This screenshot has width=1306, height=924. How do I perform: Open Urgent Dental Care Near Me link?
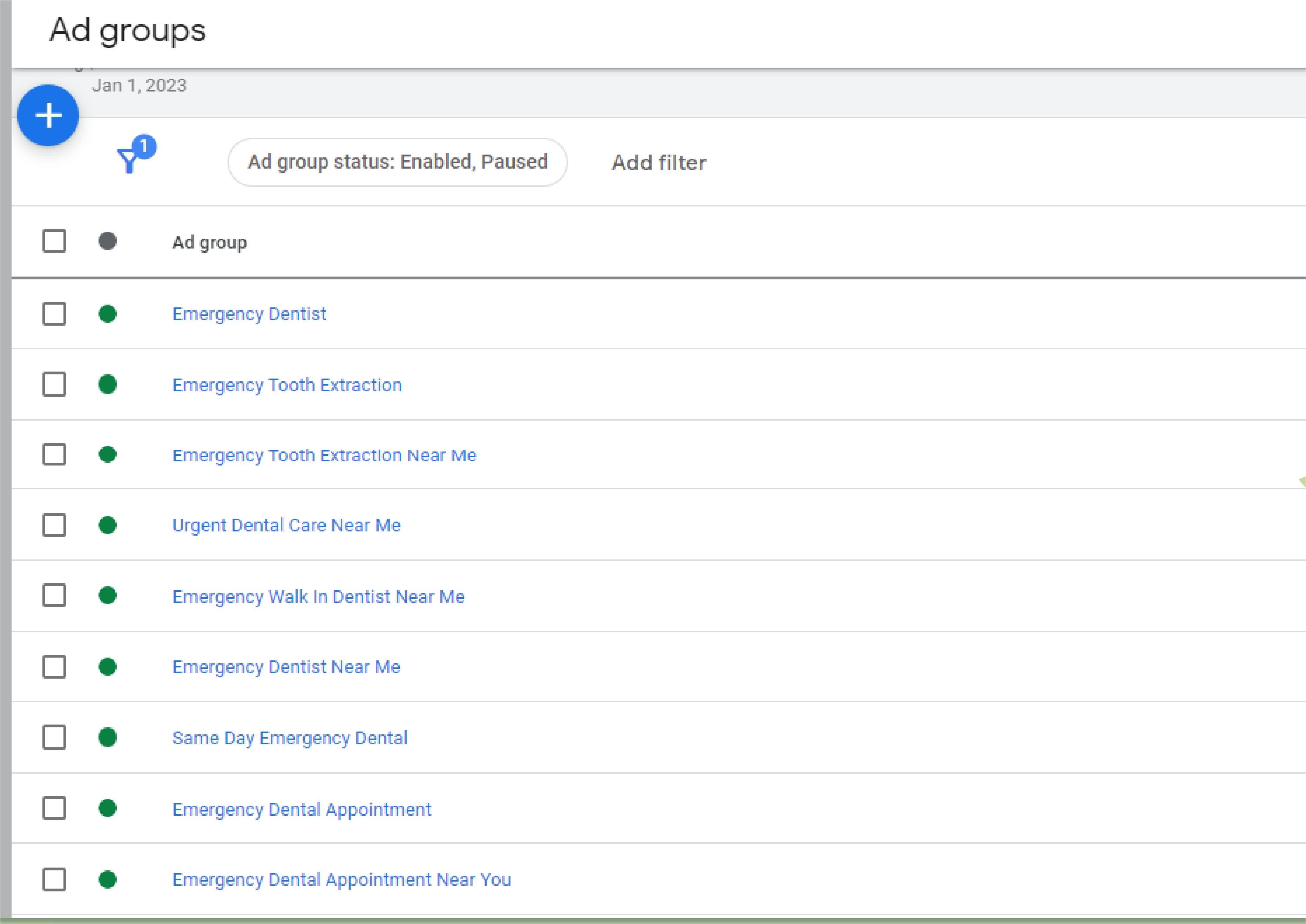pos(286,525)
